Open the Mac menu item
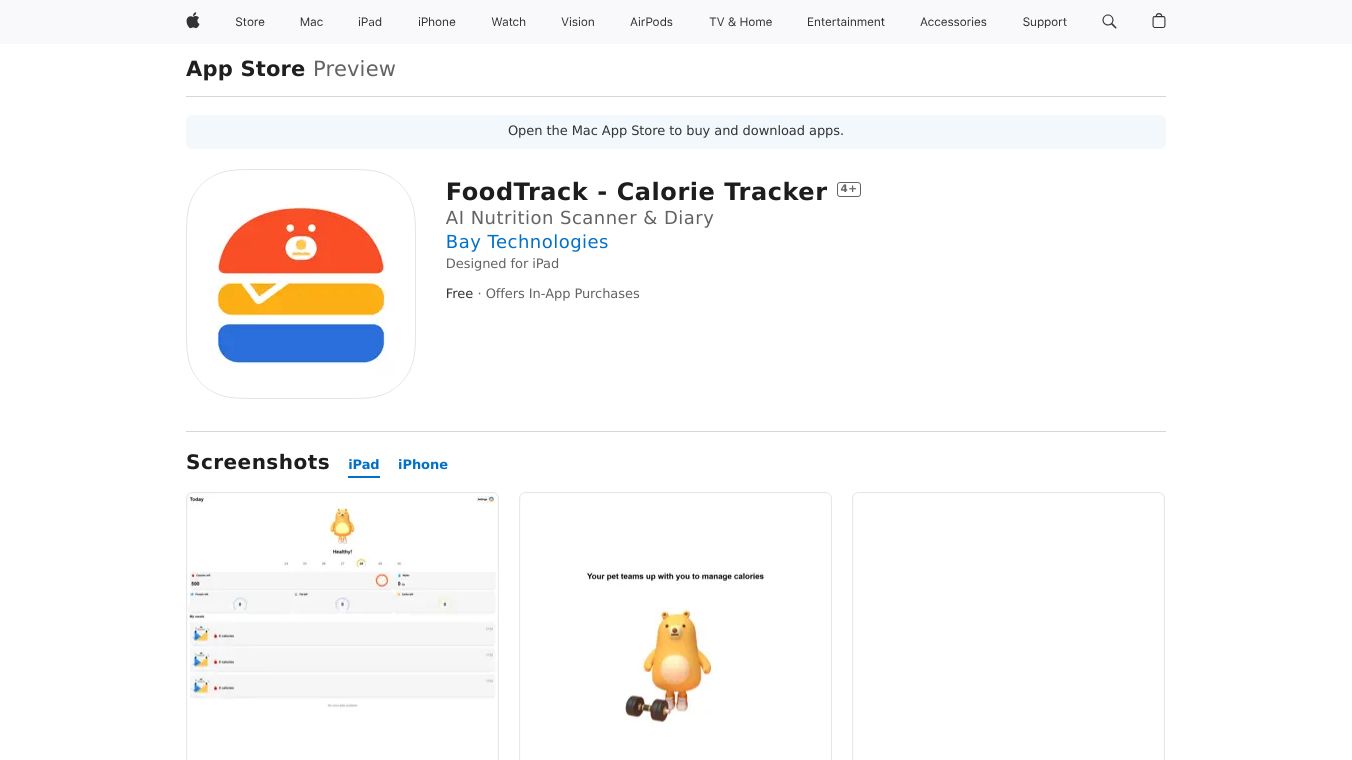Image resolution: width=1352 pixels, height=760 pixels. click(x=312, y=22)
